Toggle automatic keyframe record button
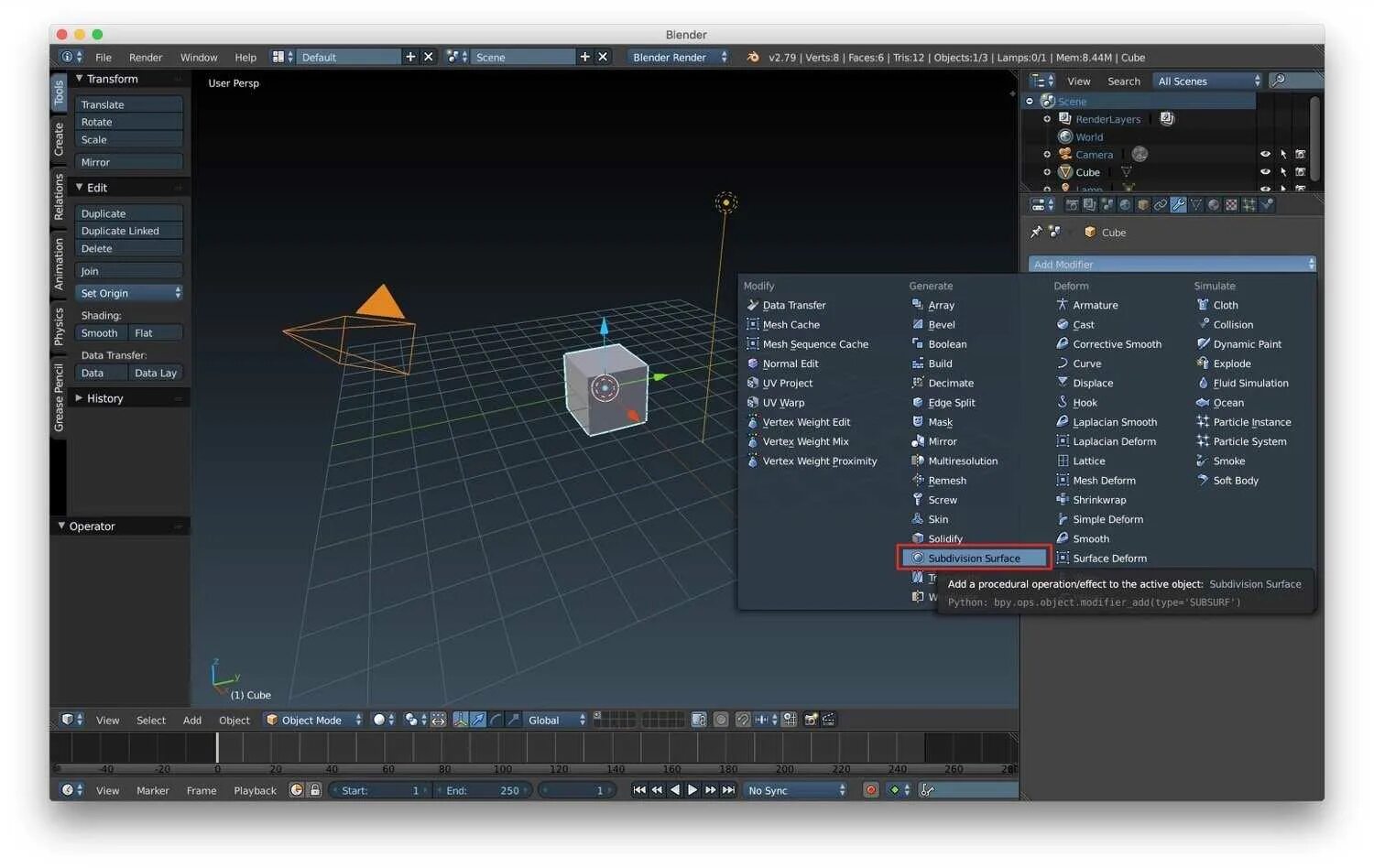 [x=870, y=790]
